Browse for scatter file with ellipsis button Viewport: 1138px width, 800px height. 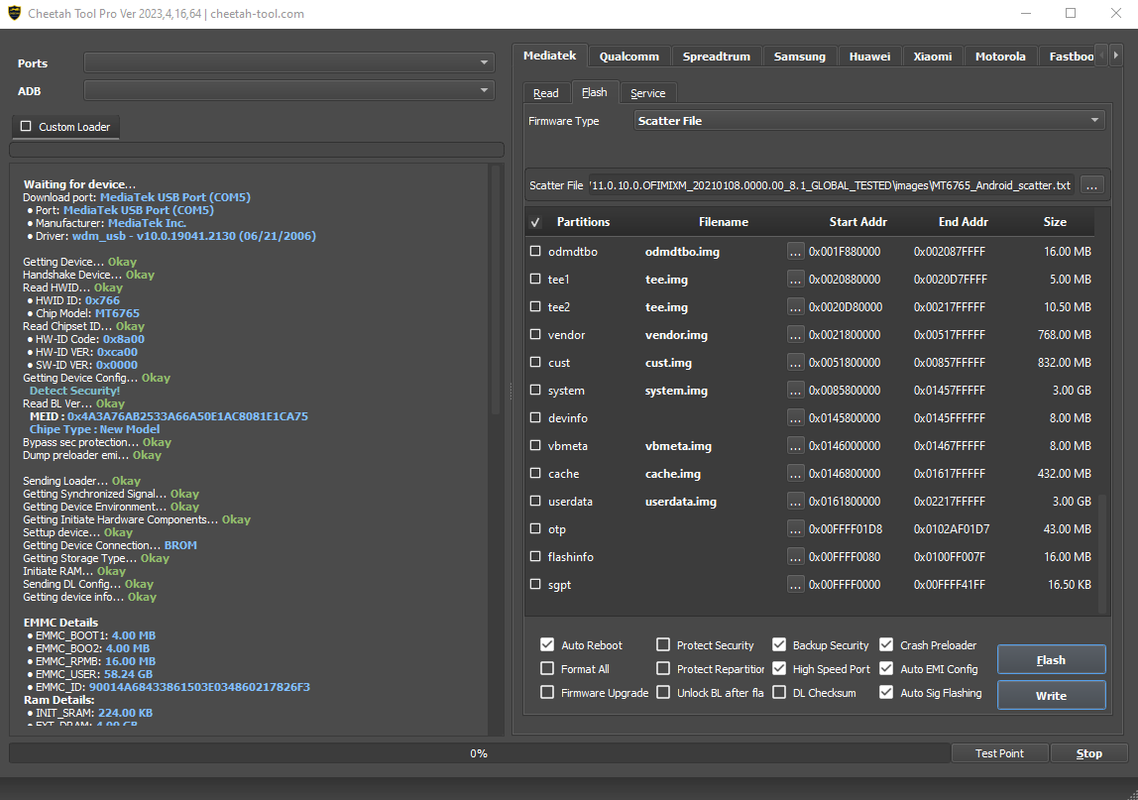1092,185
